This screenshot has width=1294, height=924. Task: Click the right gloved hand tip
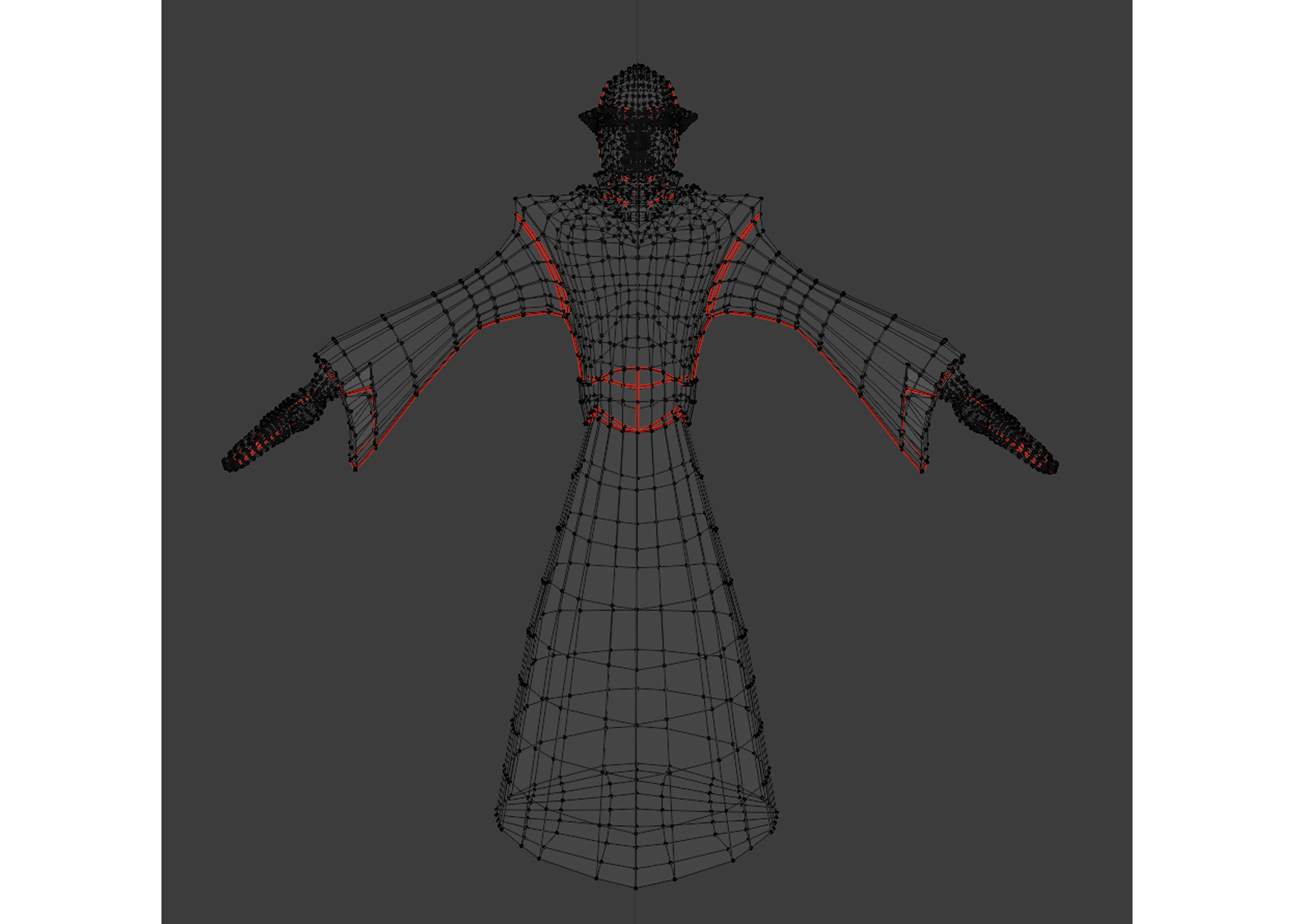pyautogui.click(x=1052, y=467)
